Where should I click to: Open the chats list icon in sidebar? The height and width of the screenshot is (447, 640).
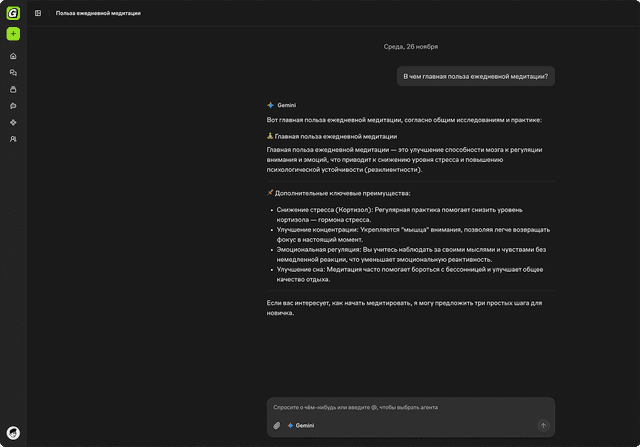pyautogui.click(x=13, y=73)
